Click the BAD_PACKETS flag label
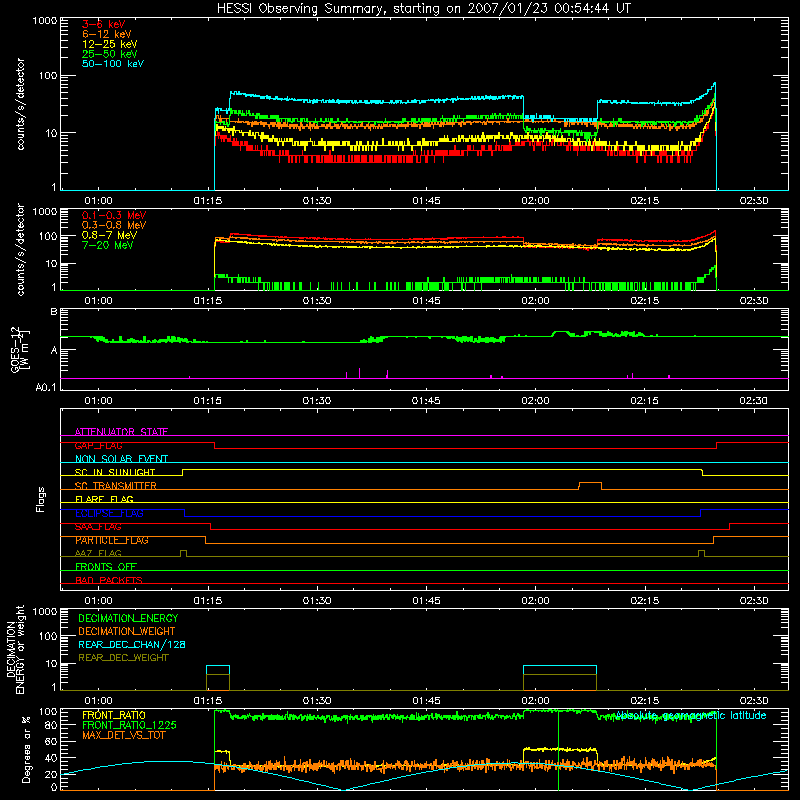This screenshot has width=800, height=800. click(x=109, y=580)
